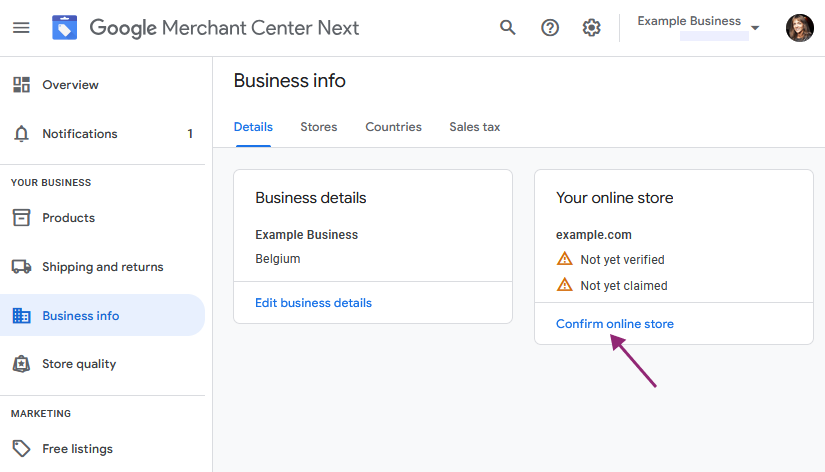Open the hamburger main menu
Screen dimensions: 825x472
21,27
